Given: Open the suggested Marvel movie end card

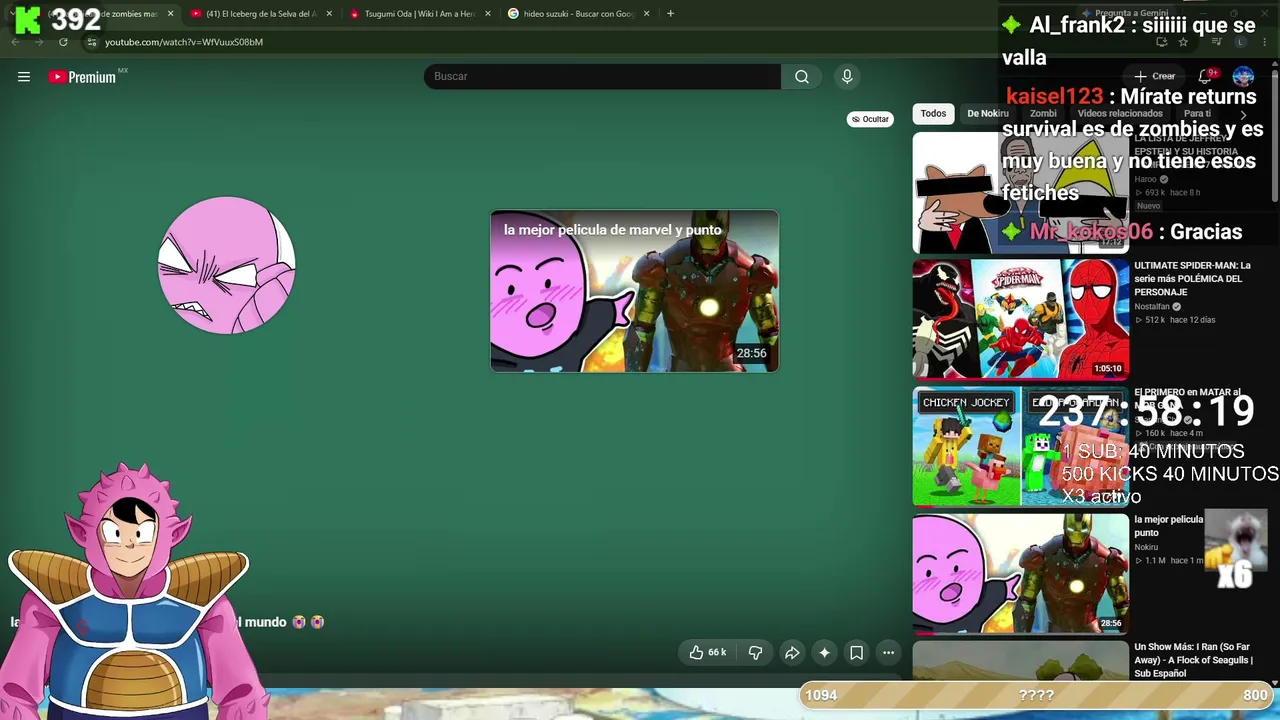Looking at the screenshot, I should click(x=634, y=291).
